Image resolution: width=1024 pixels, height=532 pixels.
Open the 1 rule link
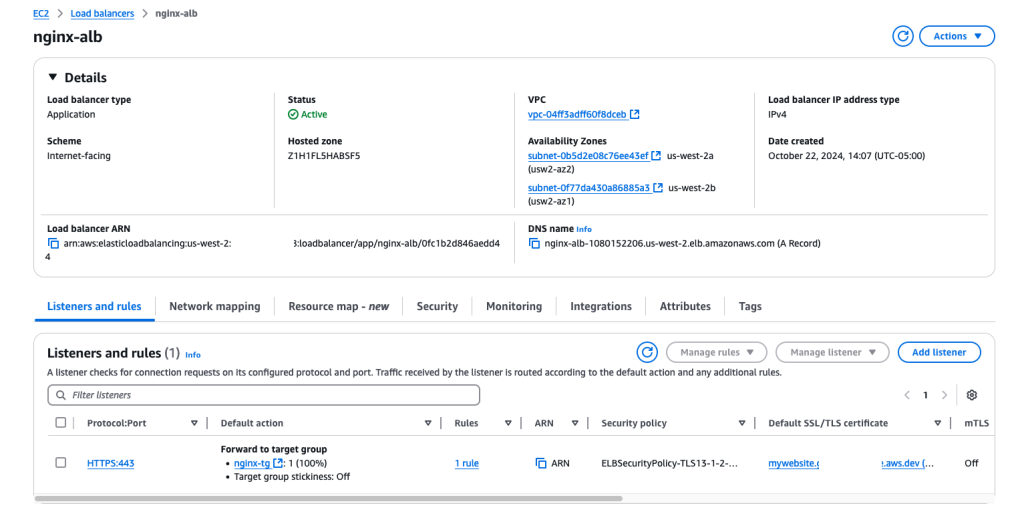466,463
